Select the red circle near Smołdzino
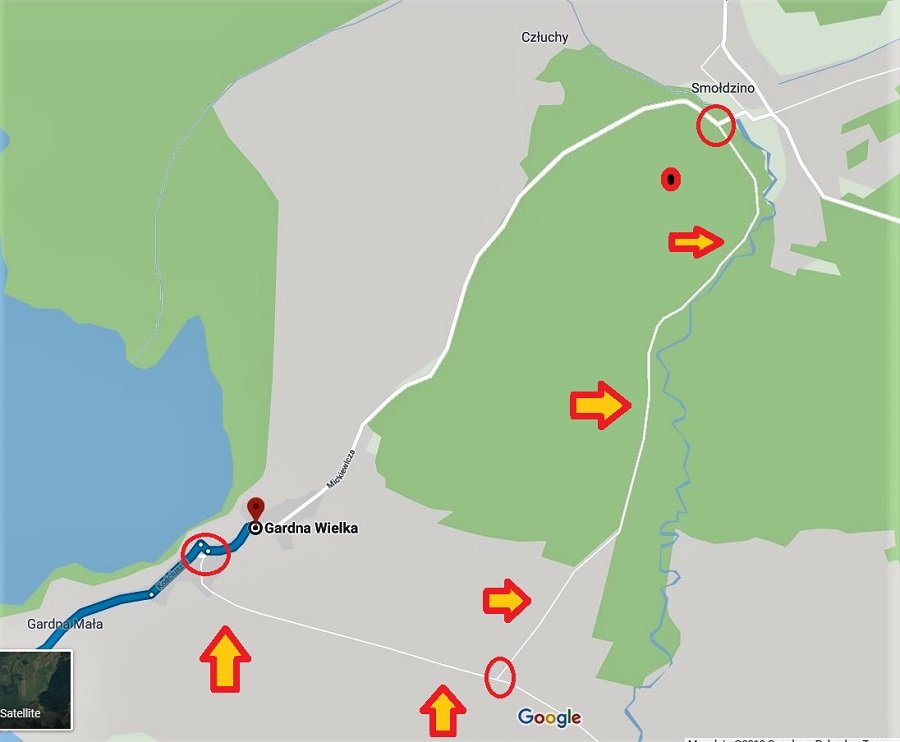This screenshot has width=900, height=742. click(x=716, y=125)
